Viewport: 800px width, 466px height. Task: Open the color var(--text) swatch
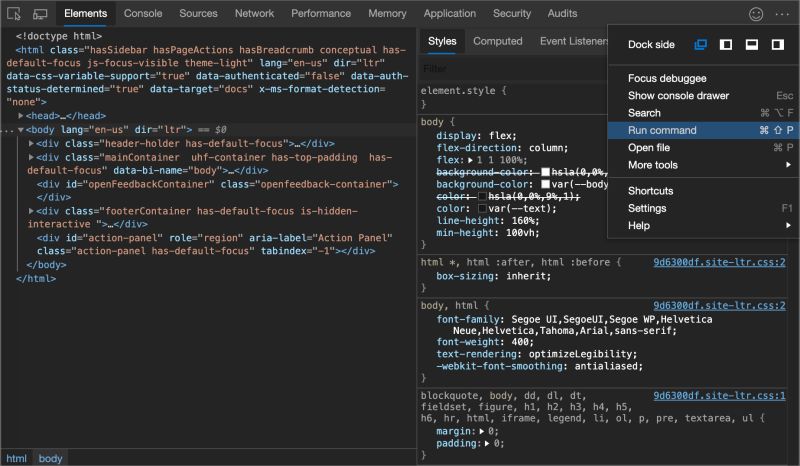[x=482, y=209]
